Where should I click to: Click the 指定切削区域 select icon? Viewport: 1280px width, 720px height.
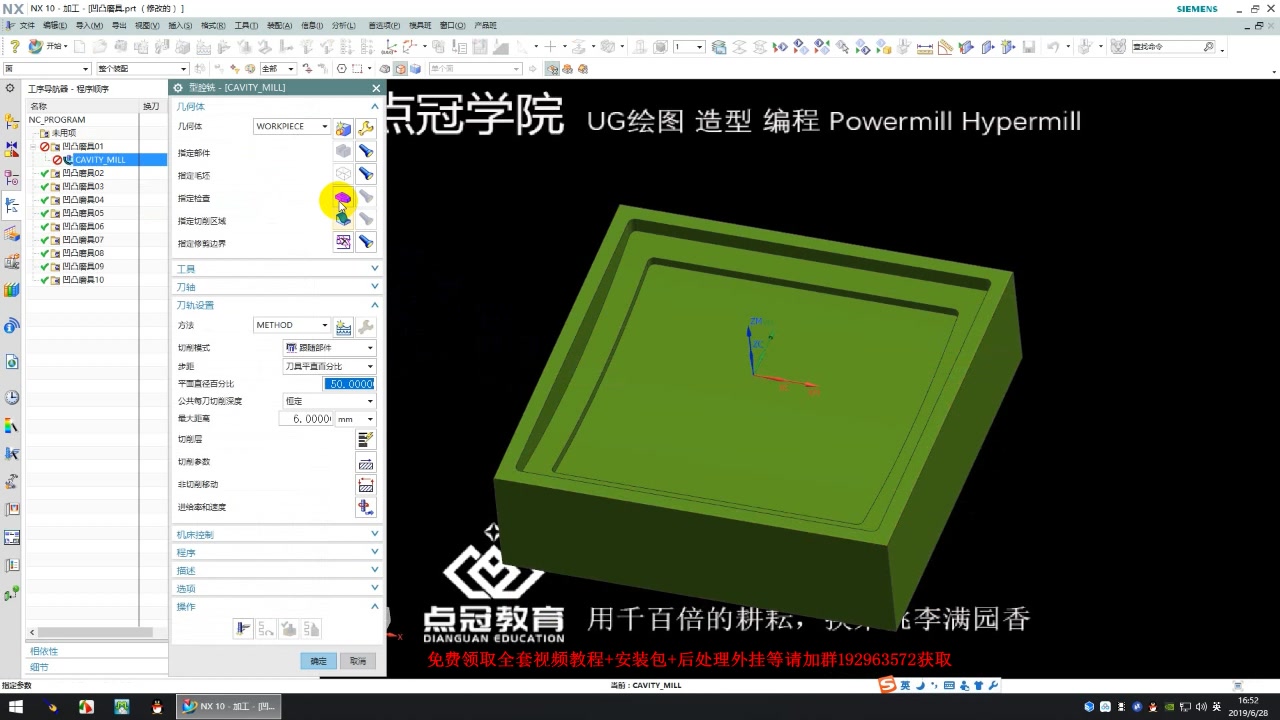click(343, 219)
